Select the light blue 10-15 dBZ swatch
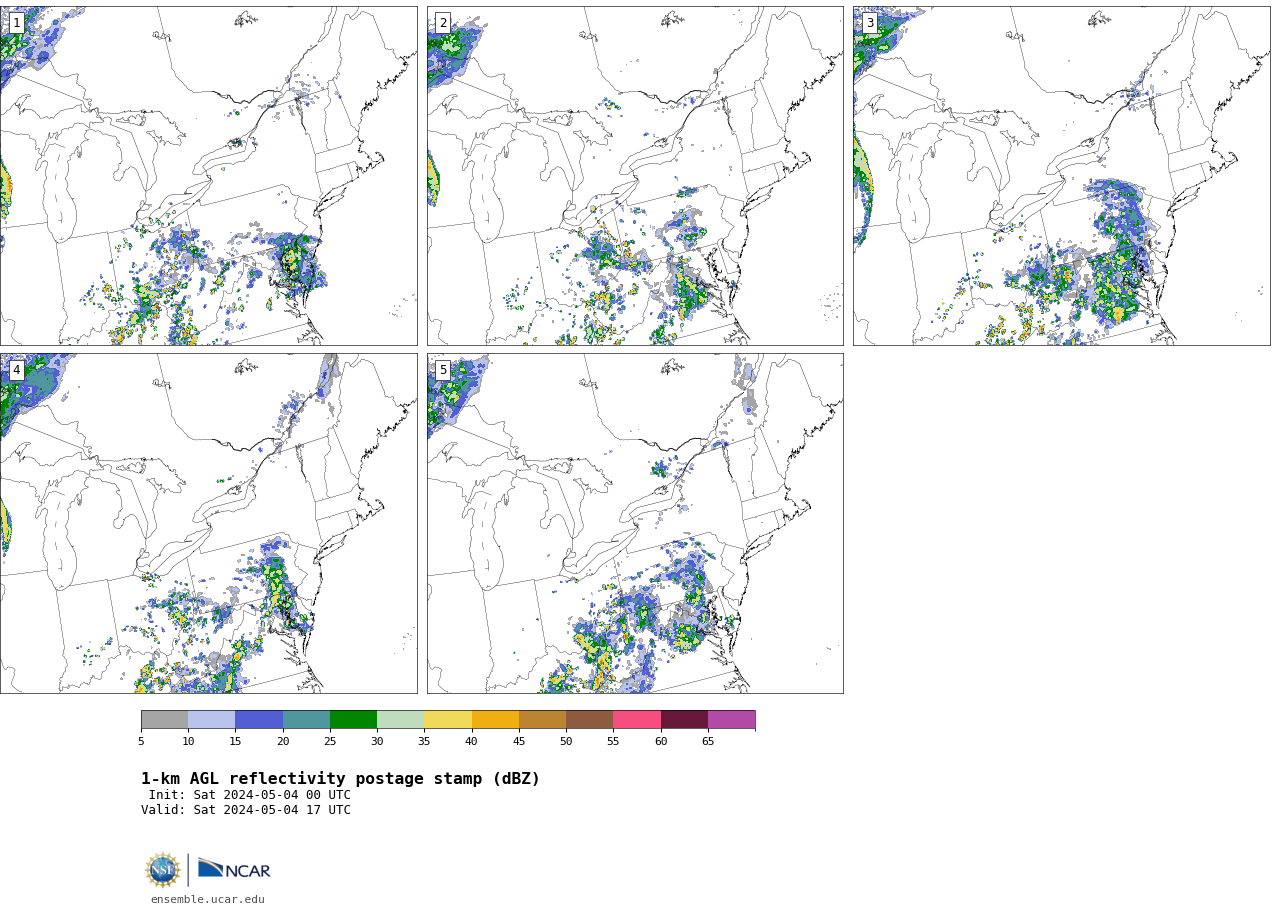The height and width of the screenshot is (910, 1280). pos(212,720)
